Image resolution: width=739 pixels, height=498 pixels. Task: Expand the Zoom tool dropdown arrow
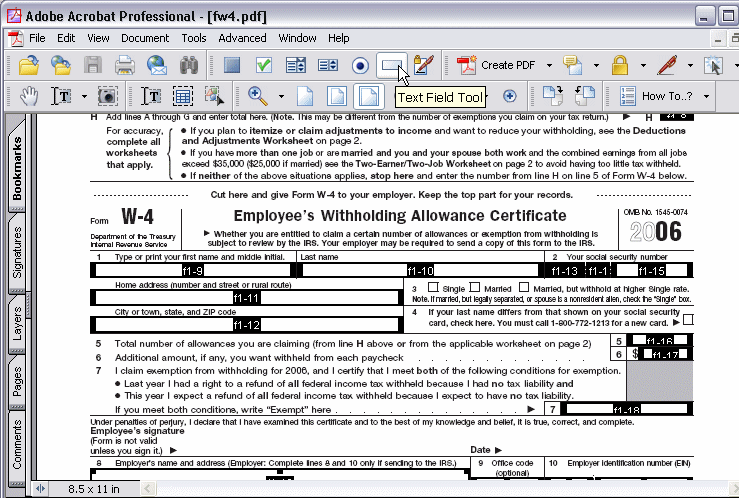click(x=281, y=96)
